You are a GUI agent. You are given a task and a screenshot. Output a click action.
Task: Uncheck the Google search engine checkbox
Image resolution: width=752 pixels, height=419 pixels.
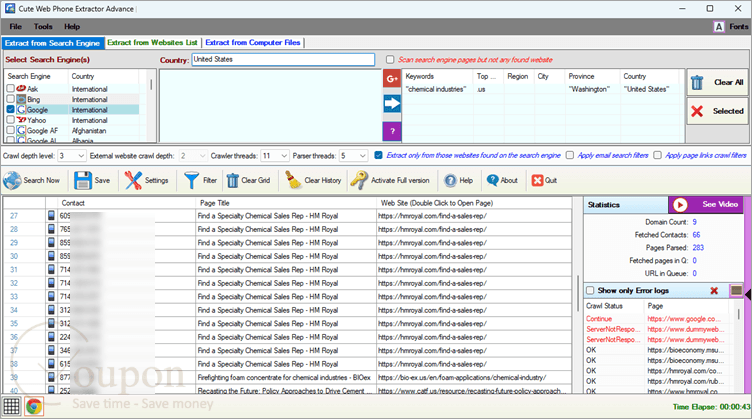pyautogui.click(x=11, y=110)
